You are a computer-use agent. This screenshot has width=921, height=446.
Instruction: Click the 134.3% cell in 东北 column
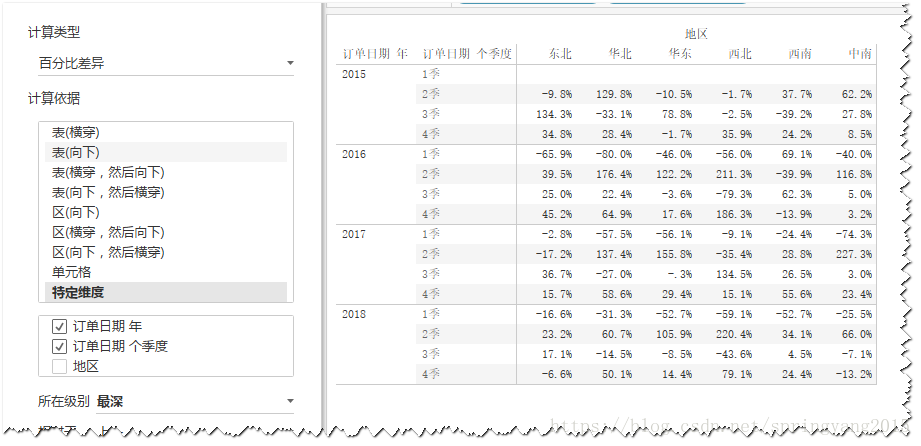[554, 114]
